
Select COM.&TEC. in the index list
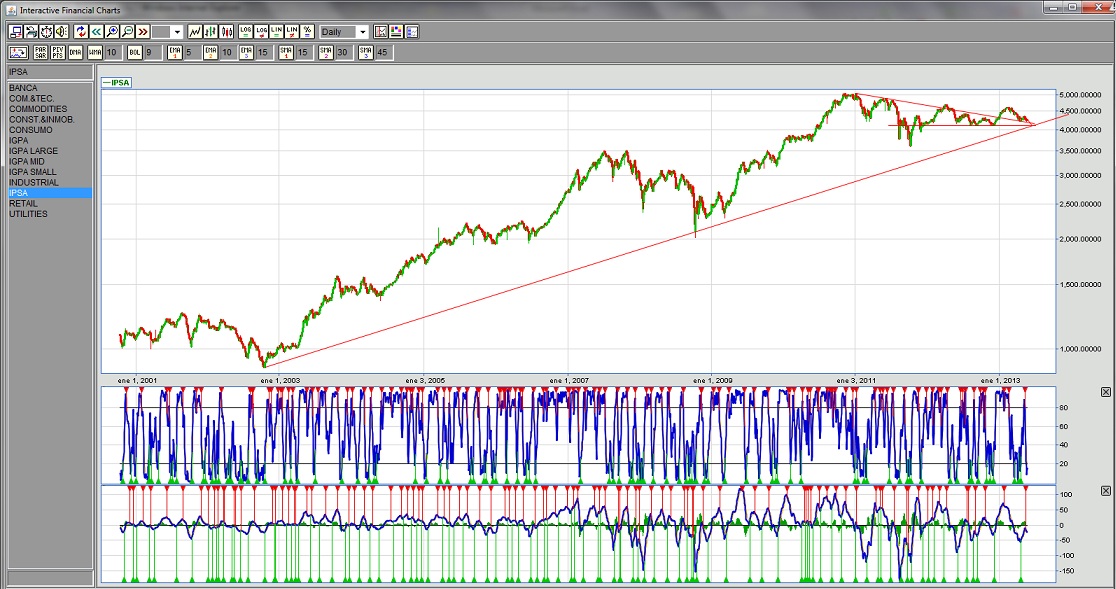50,99
